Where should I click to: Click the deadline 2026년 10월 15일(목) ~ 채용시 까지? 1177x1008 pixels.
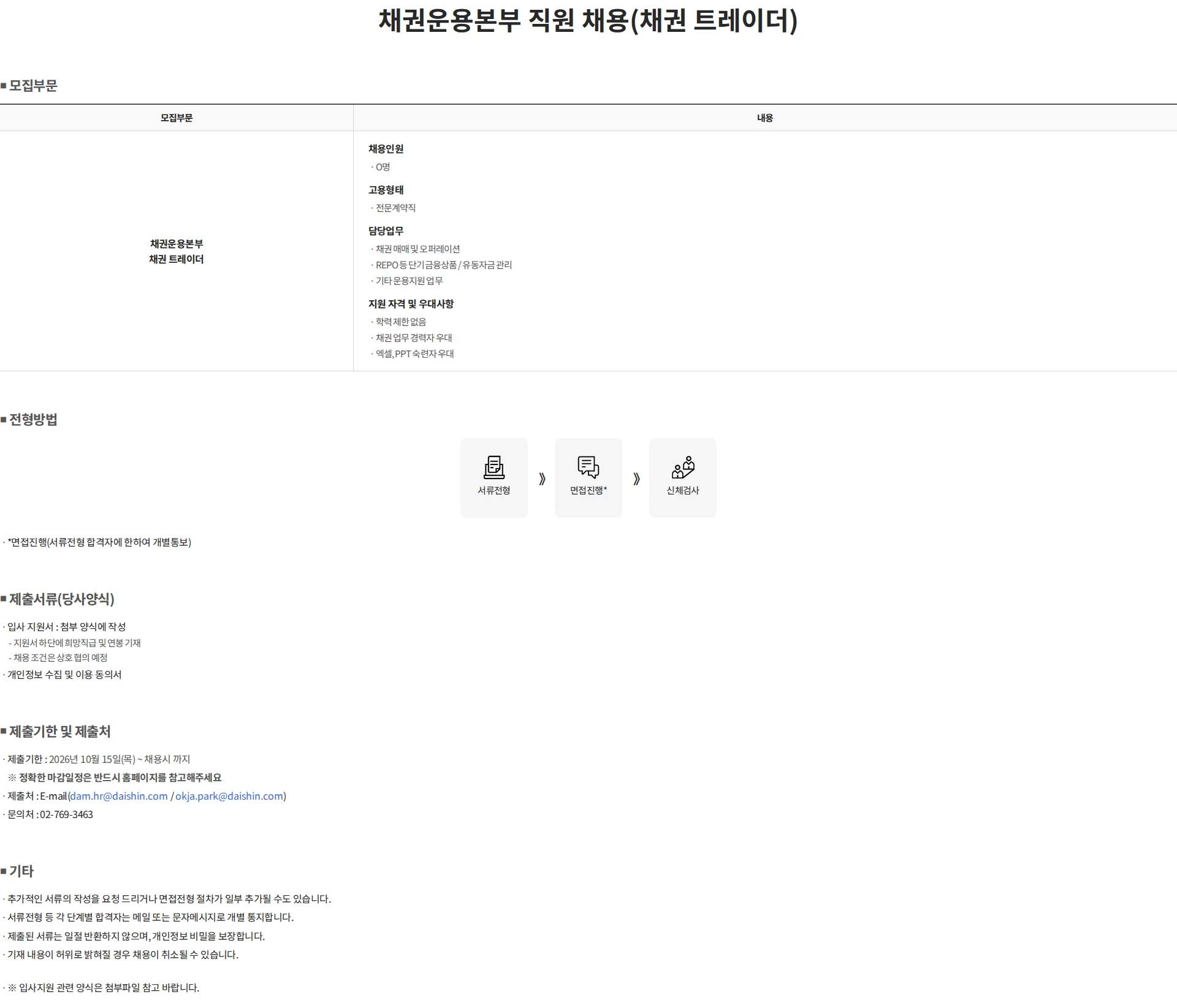point(120,759)
